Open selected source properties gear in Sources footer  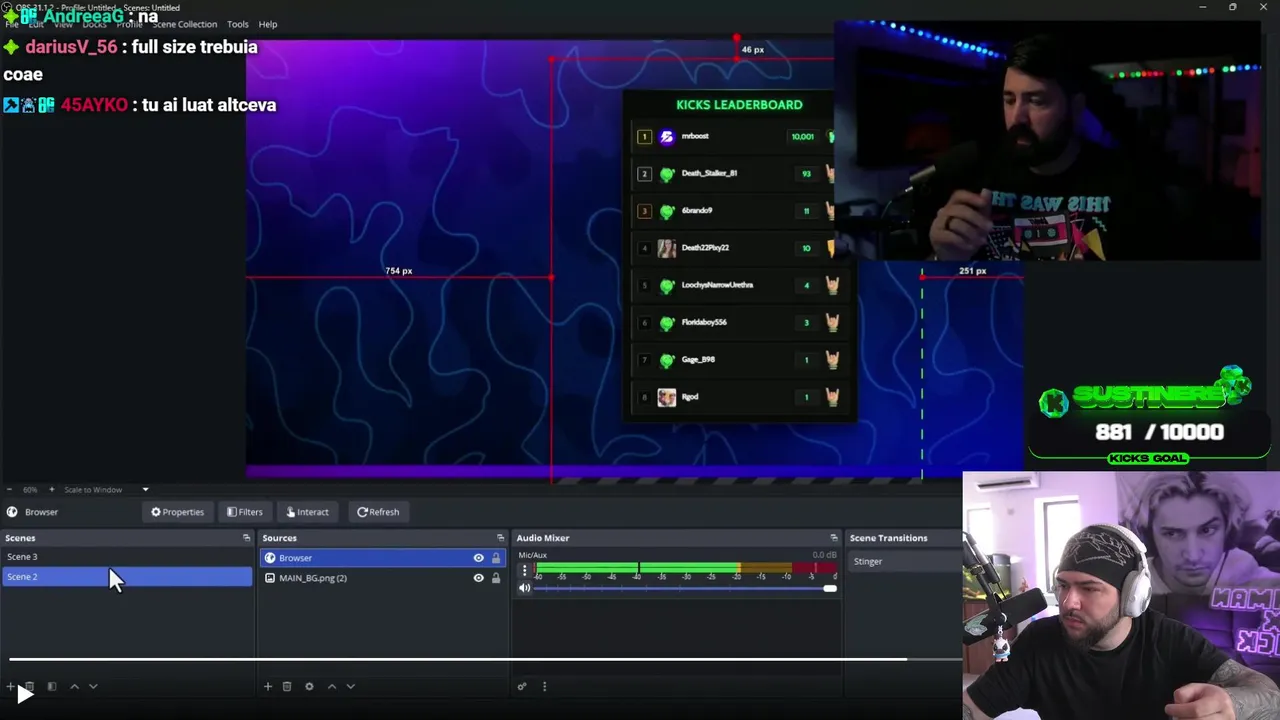309,686
